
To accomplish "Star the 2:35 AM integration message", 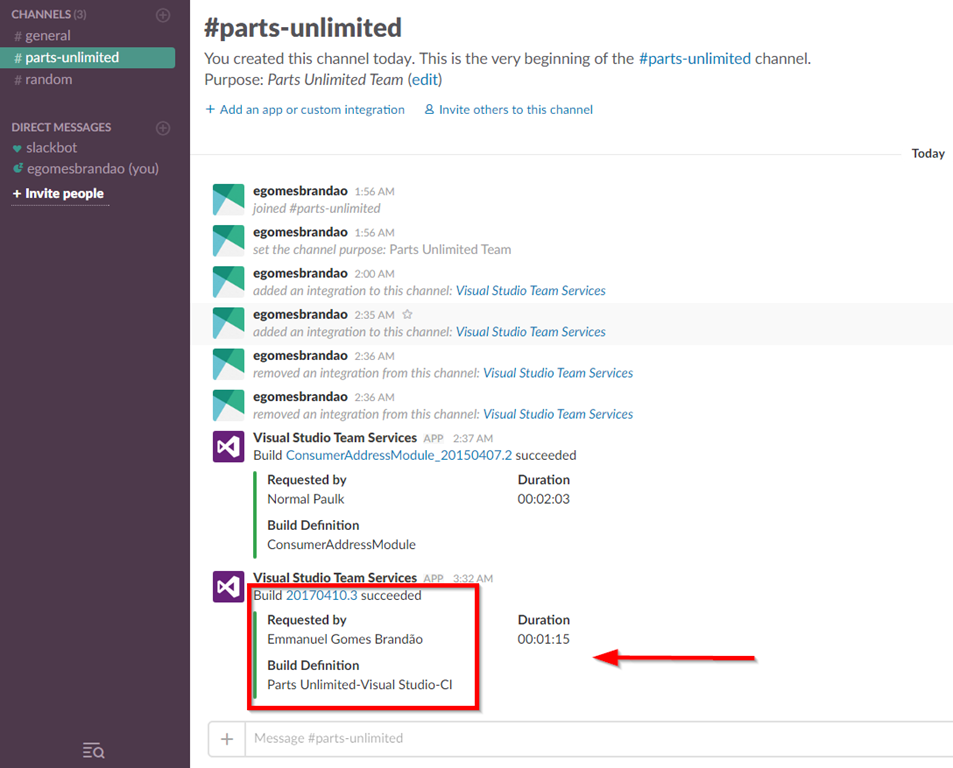I will click(x=408, y=314).
